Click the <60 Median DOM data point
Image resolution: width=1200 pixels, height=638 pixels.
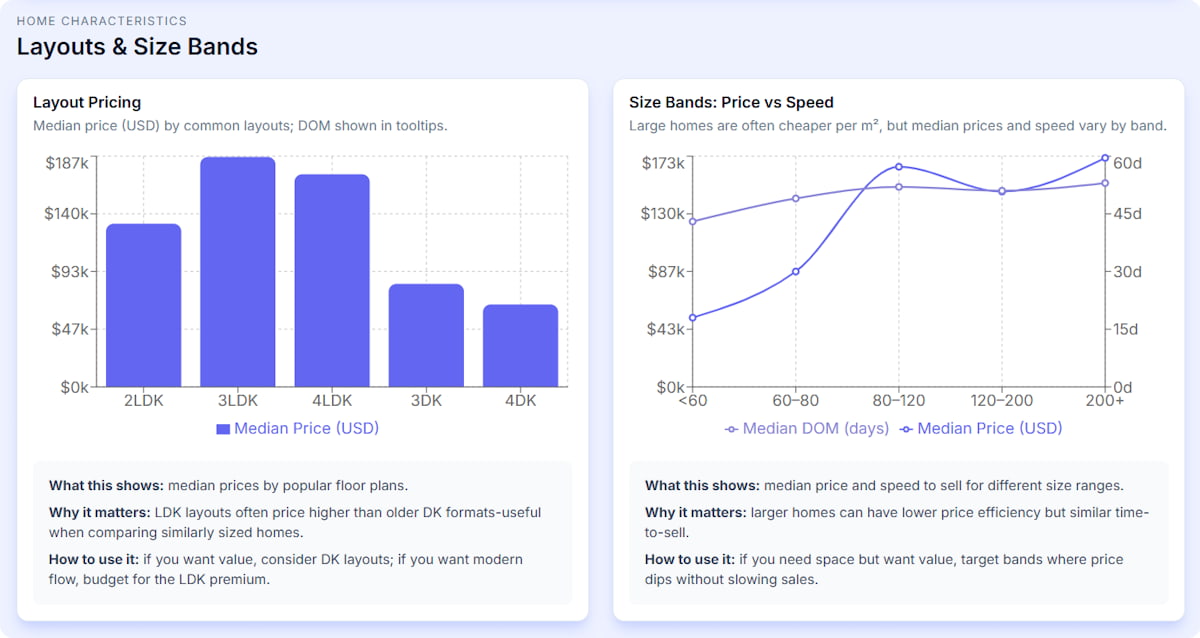point(692,221)
